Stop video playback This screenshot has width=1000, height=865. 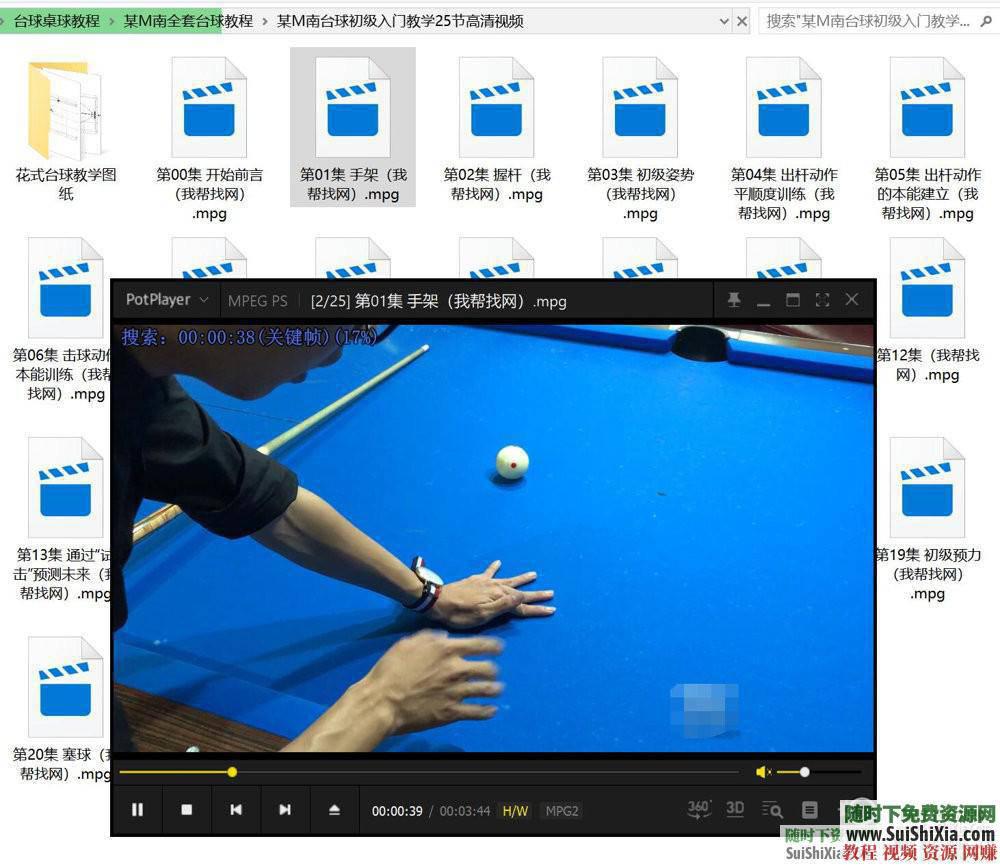tap(187, 810)
